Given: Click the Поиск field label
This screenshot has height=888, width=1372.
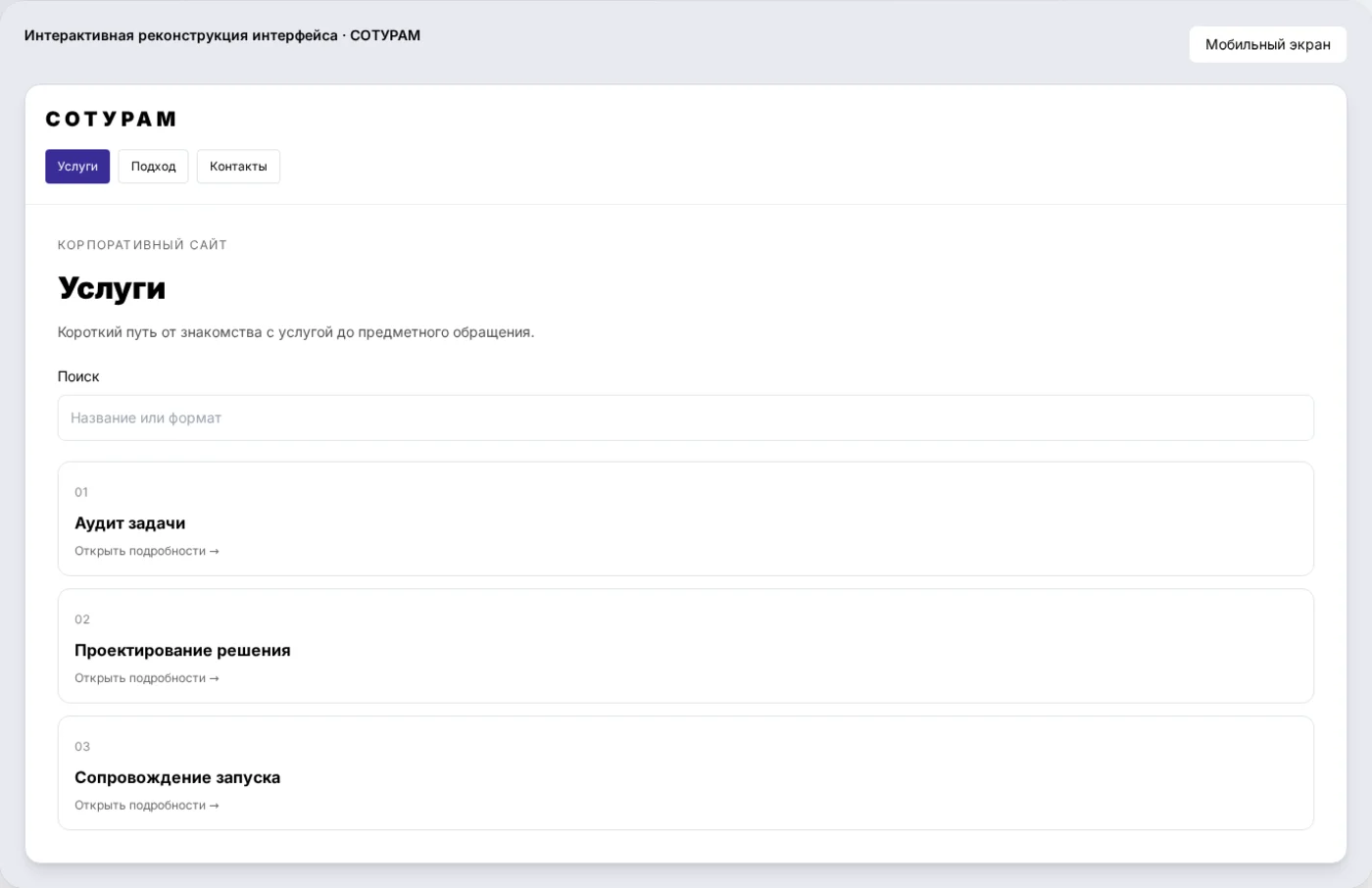Looking at the screenshot, I should [x=78, y=376].
